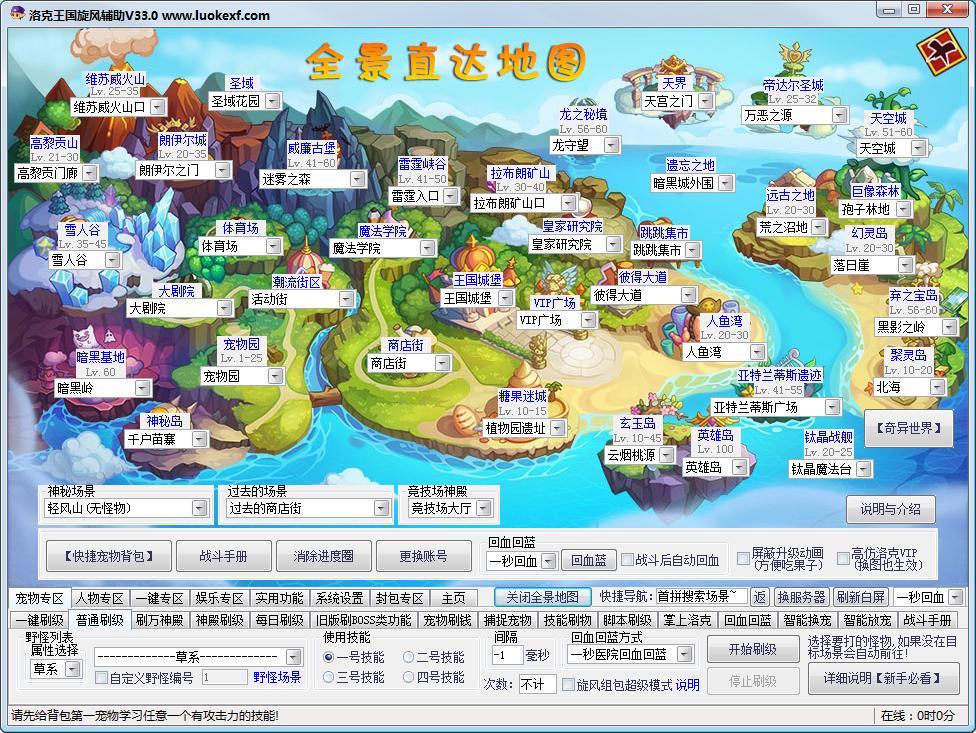Expand the 过去的商店街 dropdown
This screenshot has height=733, width=976.
[381, 508]
